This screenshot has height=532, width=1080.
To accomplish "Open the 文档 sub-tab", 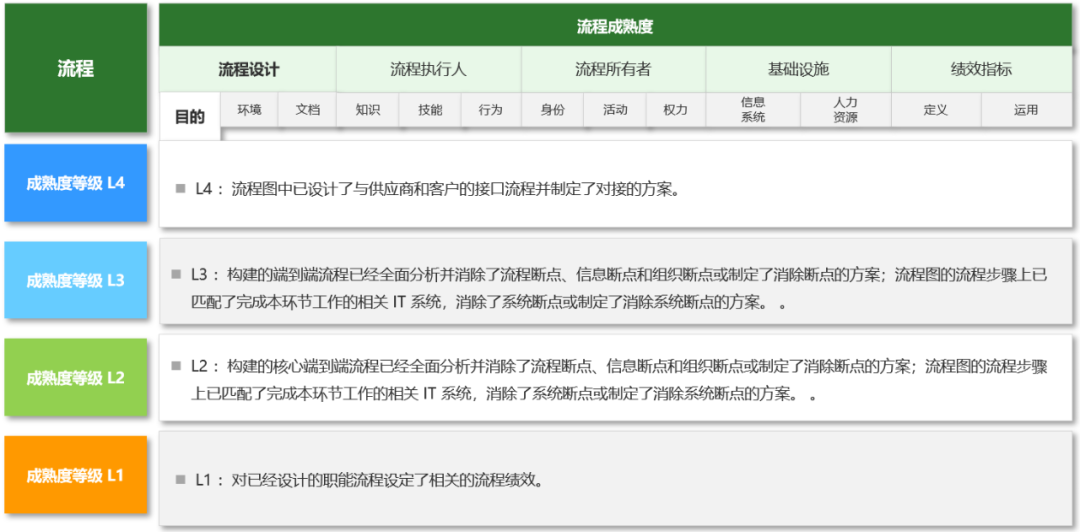I will point(307,110).
